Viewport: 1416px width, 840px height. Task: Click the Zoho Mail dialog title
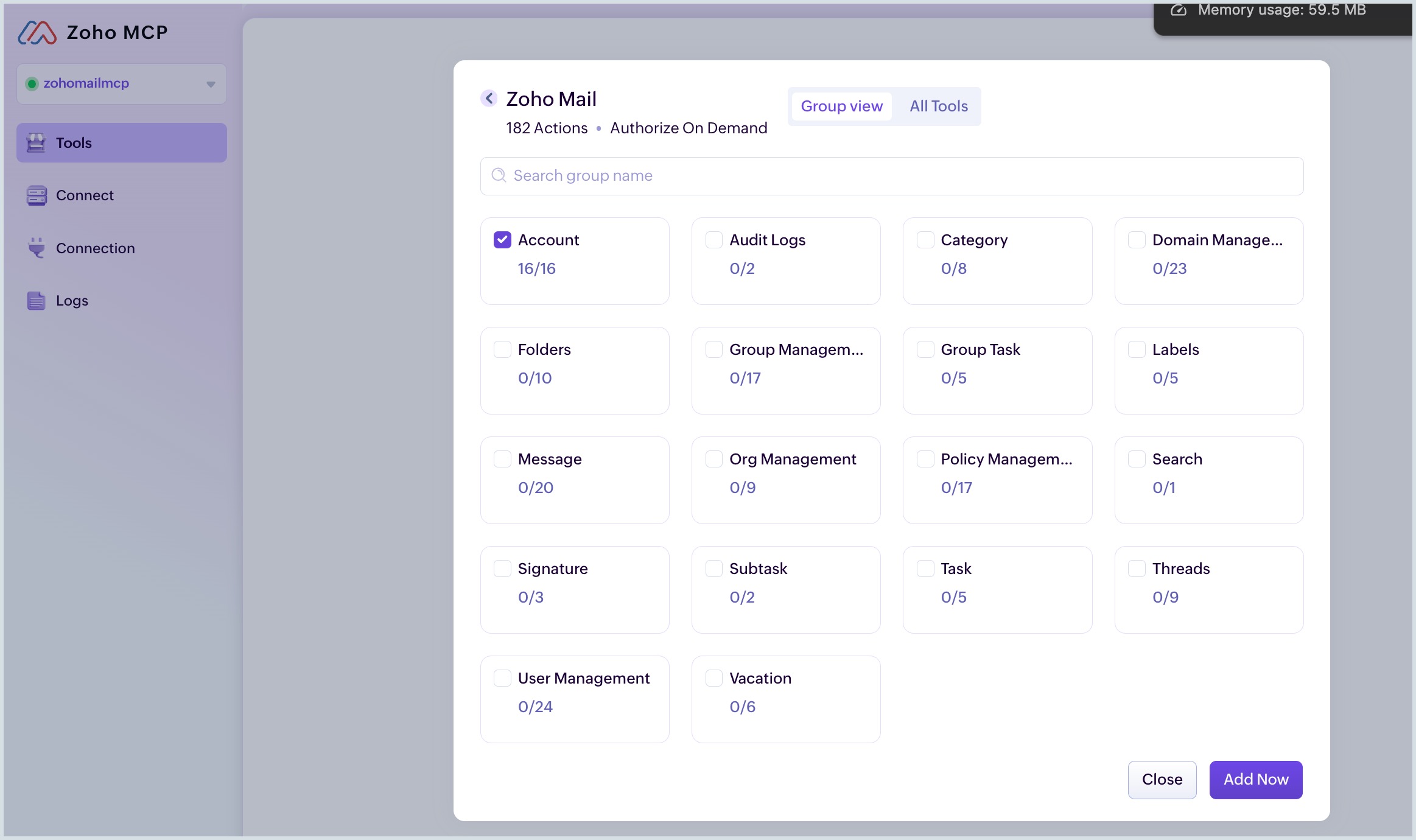point(551,99)
